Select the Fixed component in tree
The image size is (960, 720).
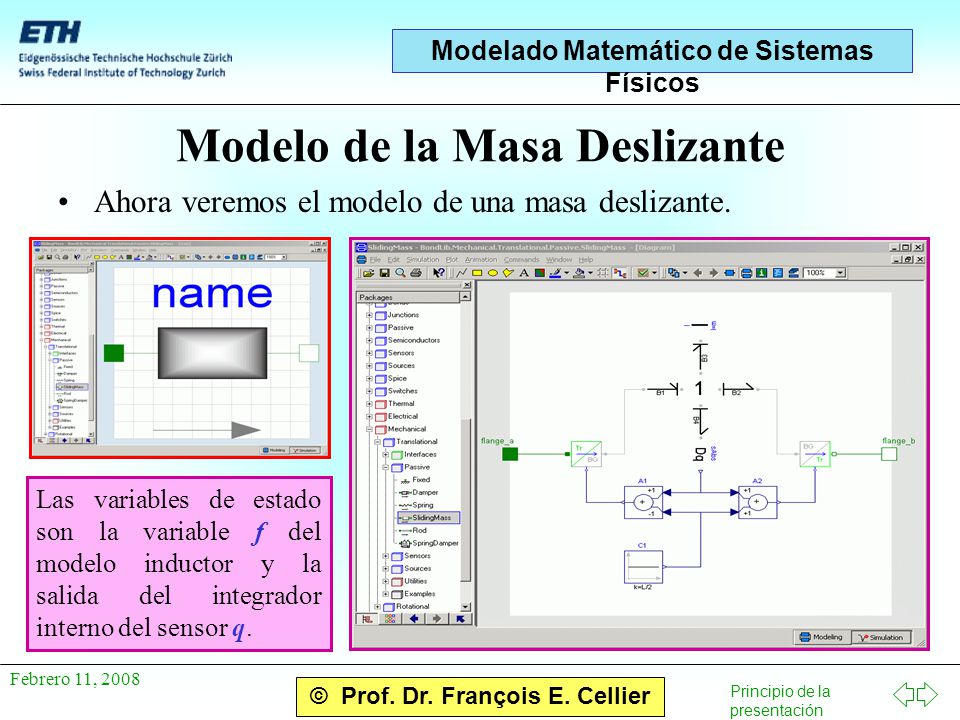(415, 480)
